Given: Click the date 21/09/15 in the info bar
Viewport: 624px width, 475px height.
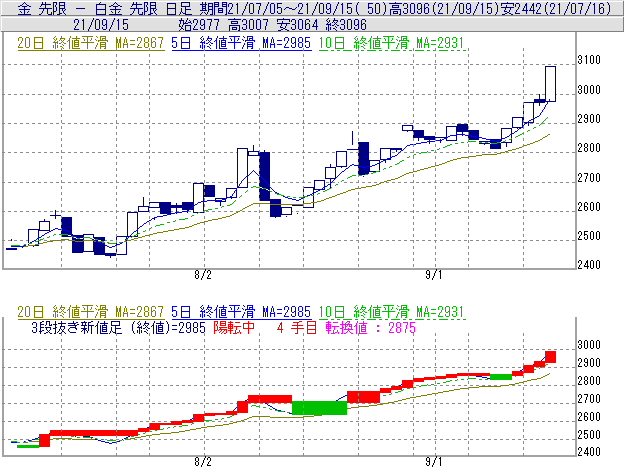Looking at the screenshot, I should click(101, 25).
